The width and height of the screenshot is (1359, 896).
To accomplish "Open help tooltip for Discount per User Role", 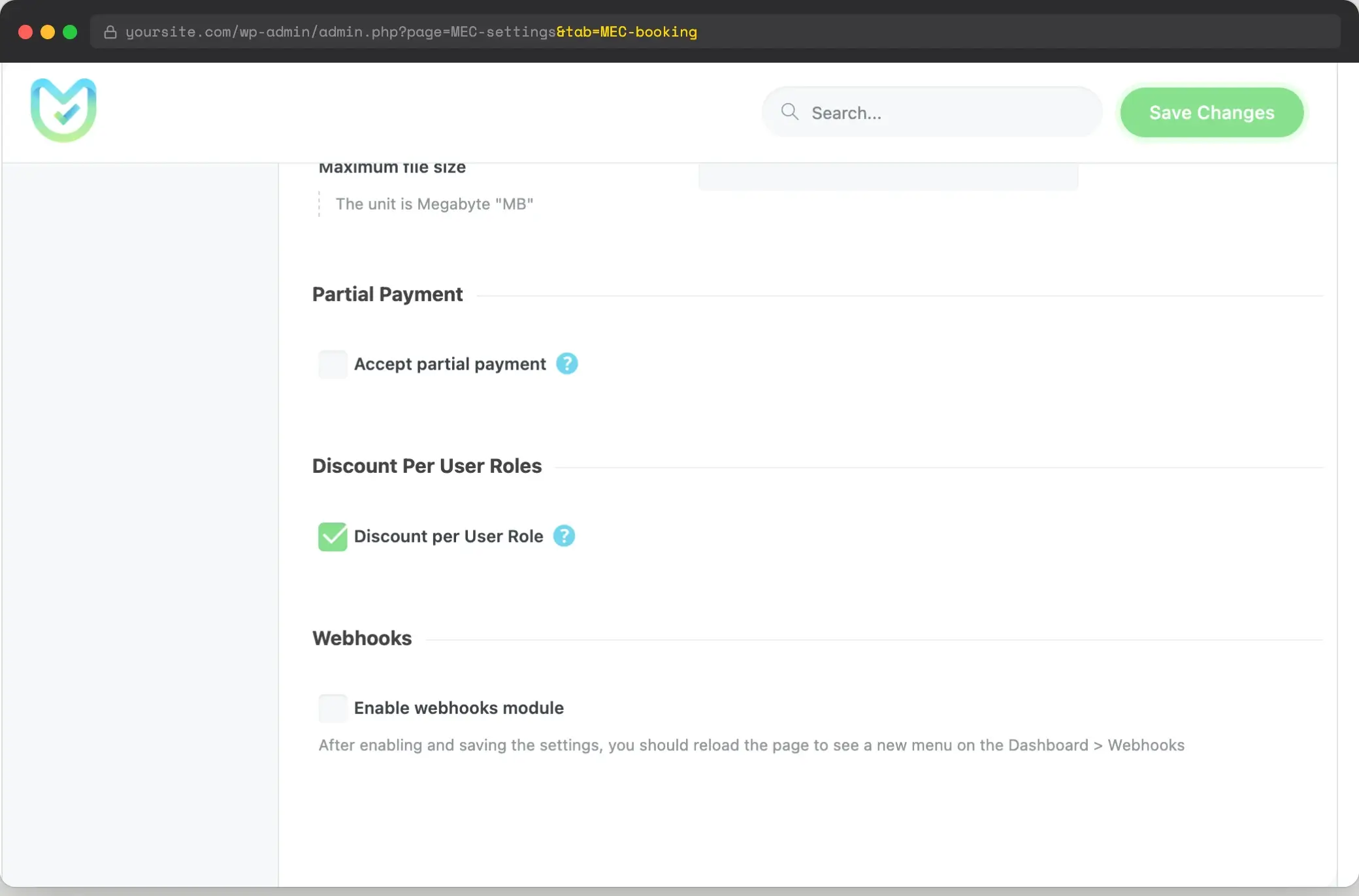I will pos(564,536).
